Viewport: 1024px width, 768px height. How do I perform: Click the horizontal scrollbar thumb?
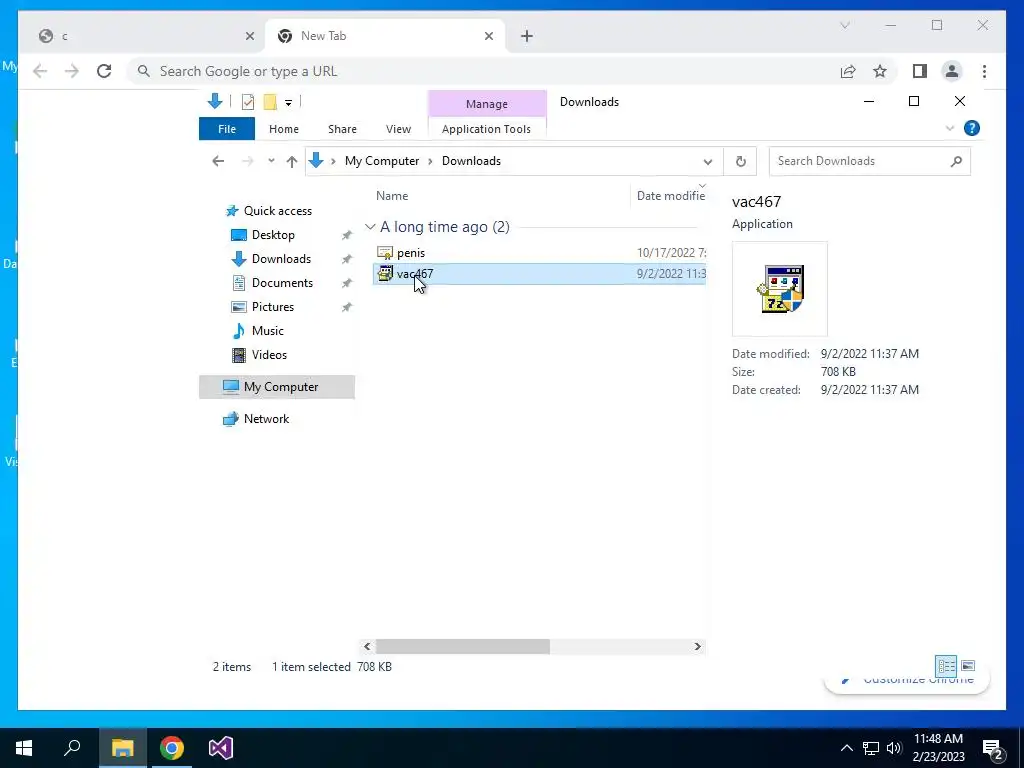click(462, 647)
